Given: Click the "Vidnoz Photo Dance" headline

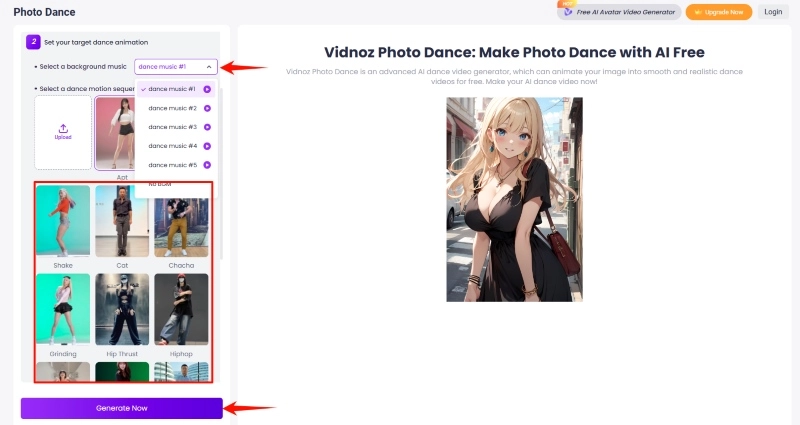Looking at the screenshot, I should (514, 52).
